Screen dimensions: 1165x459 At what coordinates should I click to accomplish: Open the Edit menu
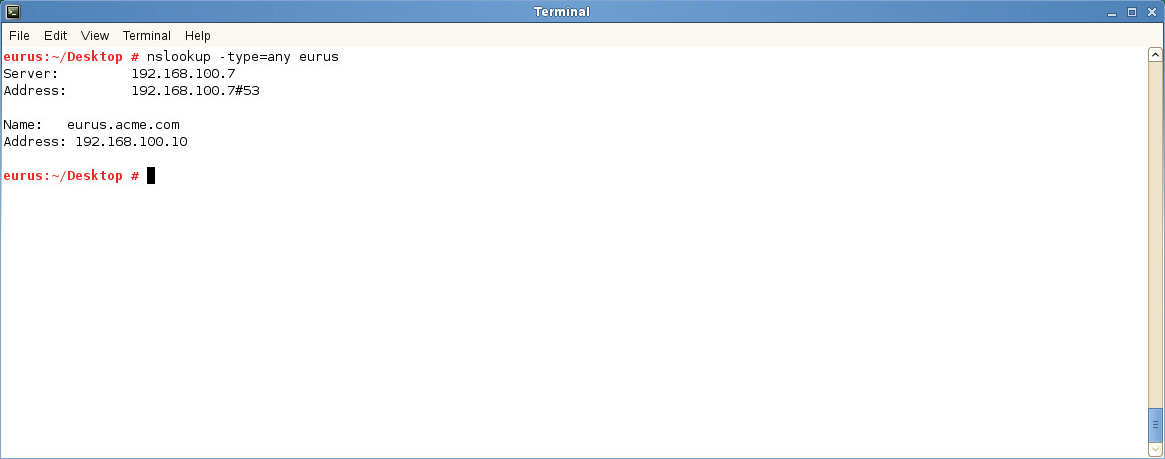click(55, 36)
